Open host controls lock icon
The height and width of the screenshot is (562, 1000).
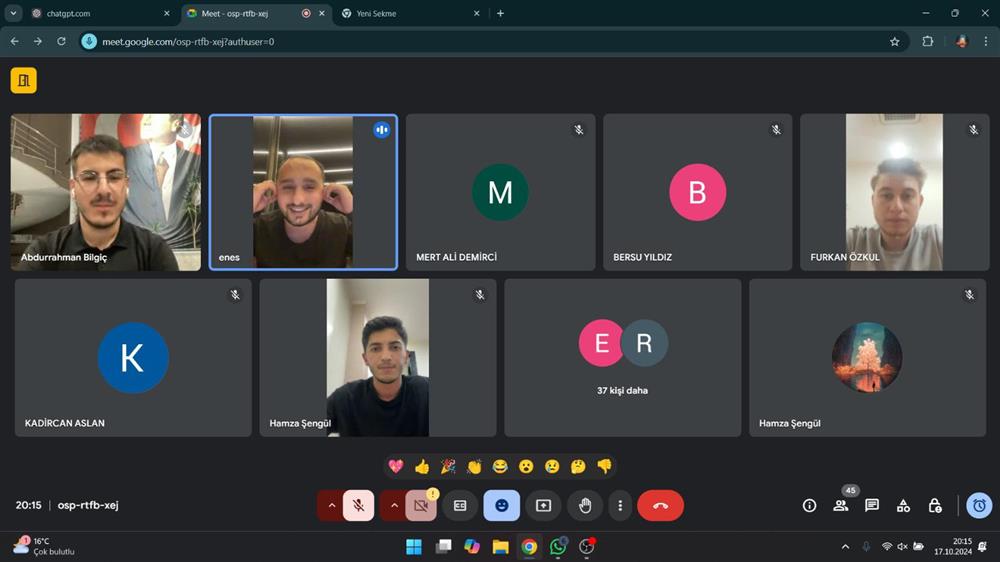click(x=935, y=505)
